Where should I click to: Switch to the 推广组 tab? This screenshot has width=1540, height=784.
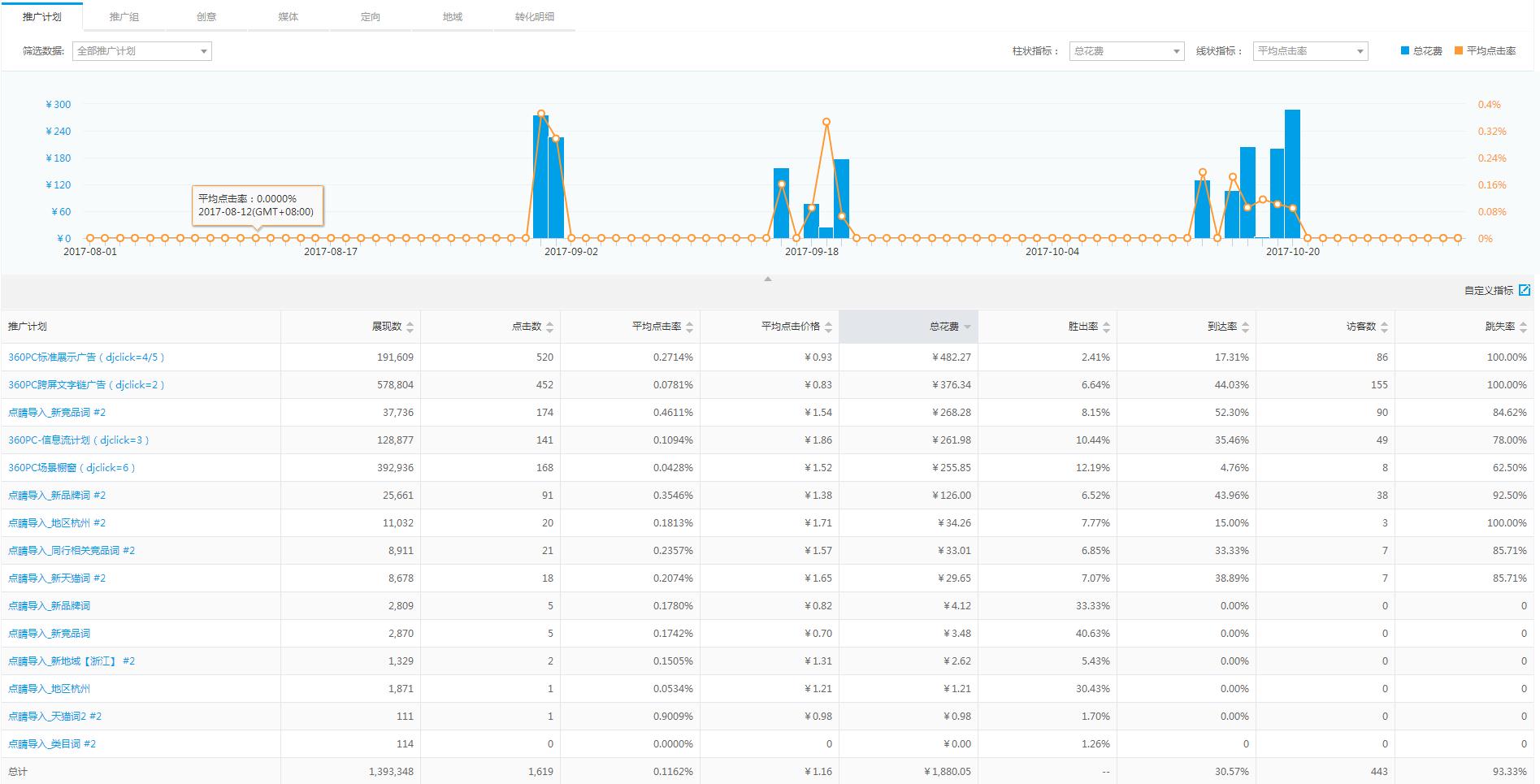(124, 17)
